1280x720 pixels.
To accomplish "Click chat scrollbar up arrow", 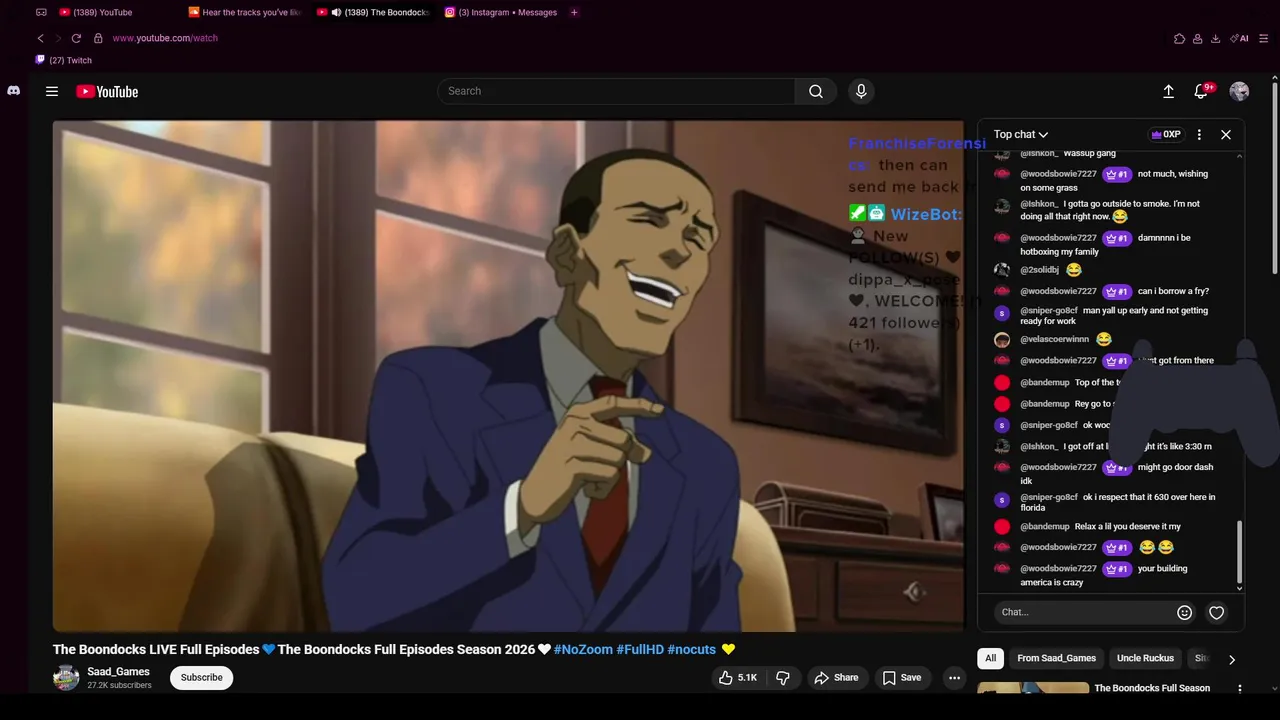I will pos(1240,155).
